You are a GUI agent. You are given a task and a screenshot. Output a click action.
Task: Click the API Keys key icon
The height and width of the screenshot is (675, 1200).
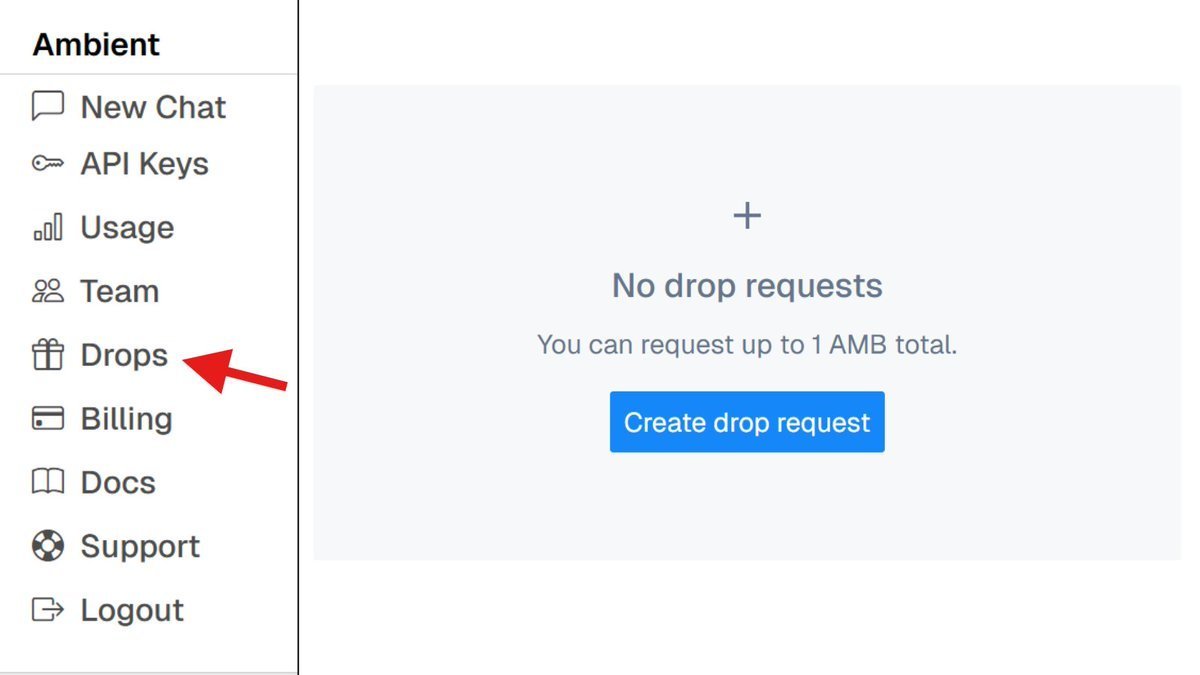pyautogui.click(x=48, y=164)
